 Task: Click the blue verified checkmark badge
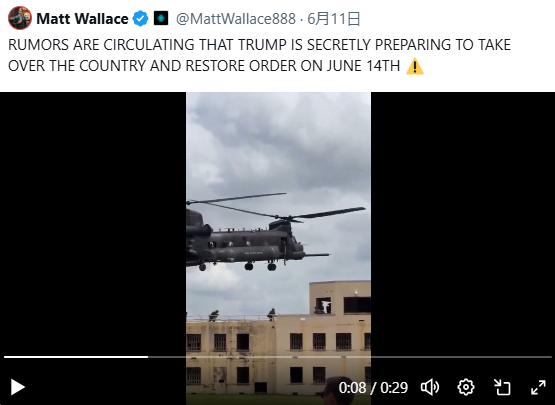pyautogui.click(x=141, y=18)
